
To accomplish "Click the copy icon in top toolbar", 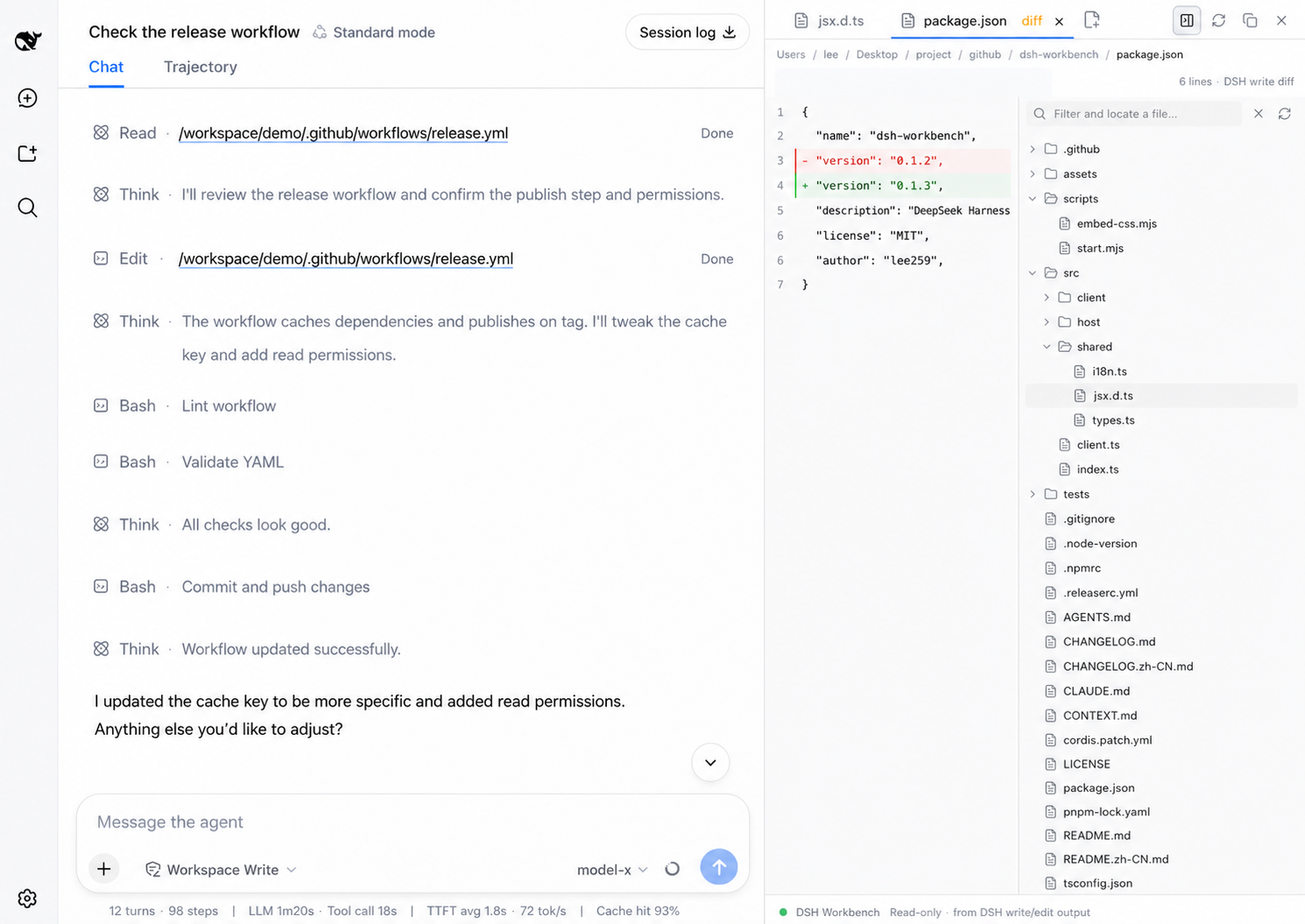I will (x=1250, y=20).
